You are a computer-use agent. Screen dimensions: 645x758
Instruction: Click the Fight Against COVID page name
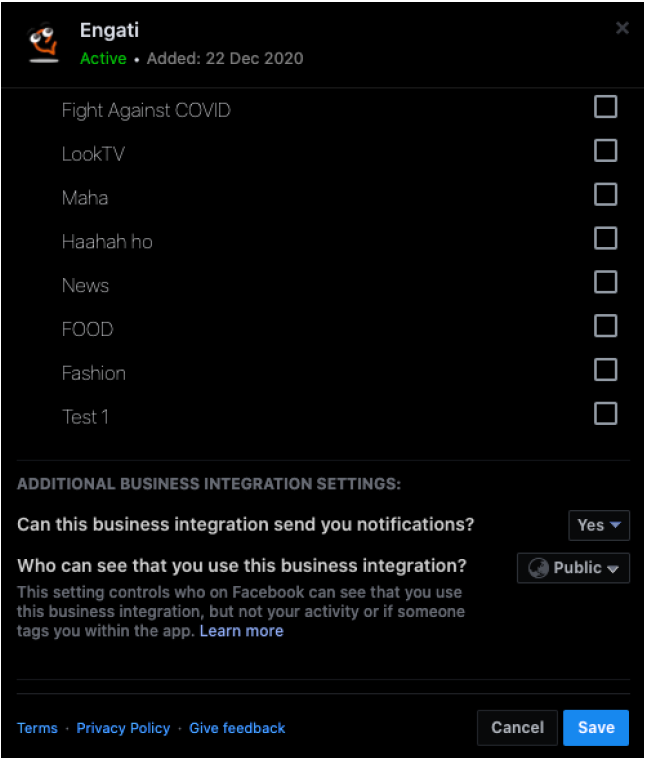(x=146, y=110)
